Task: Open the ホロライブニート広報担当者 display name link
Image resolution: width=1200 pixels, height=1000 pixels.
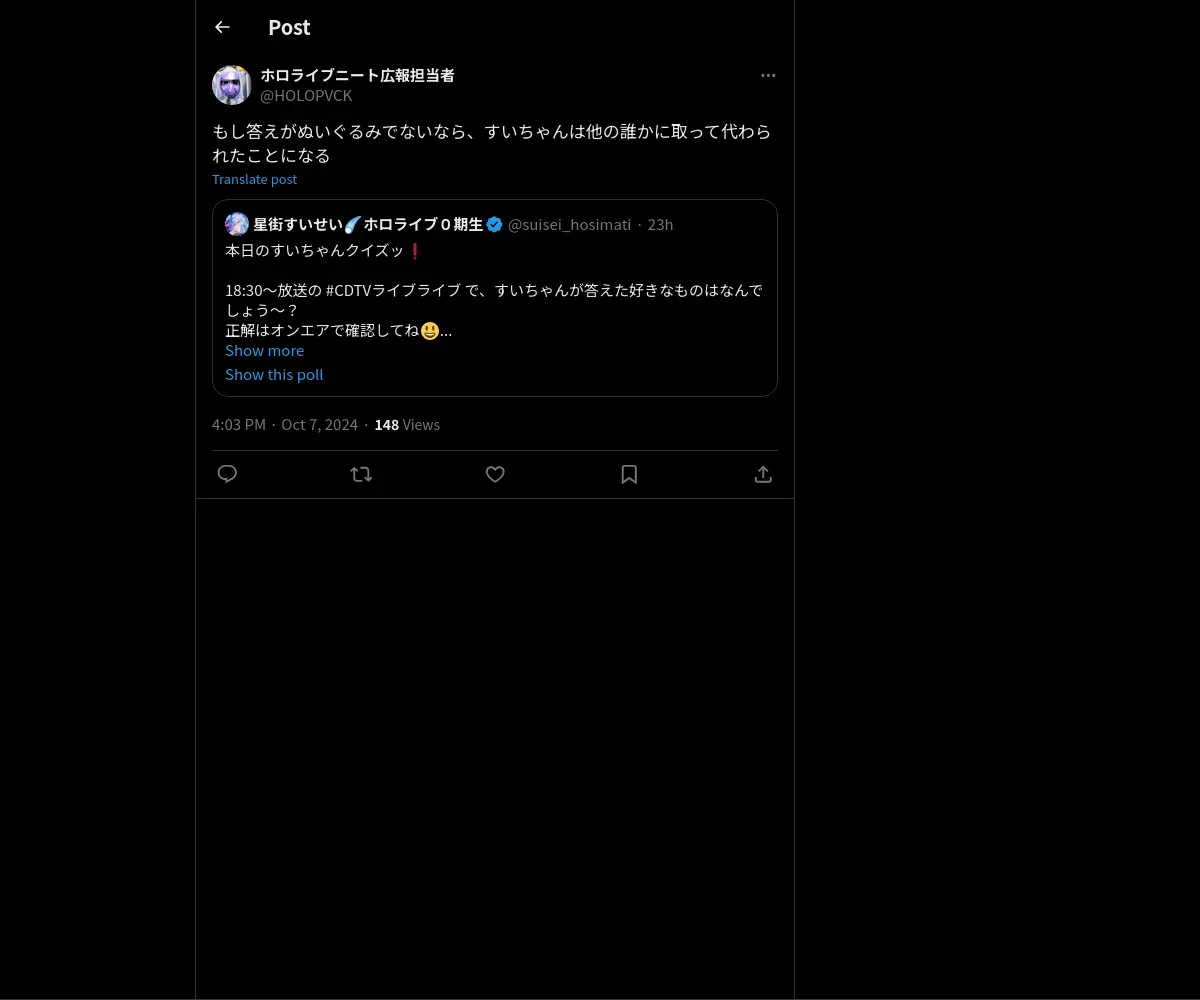Action: coord(357,75)
